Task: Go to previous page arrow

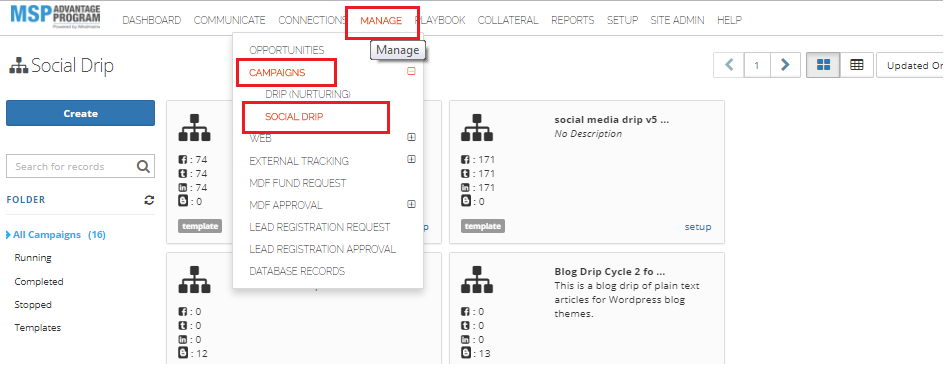Action: pyautogui.click(x=729, y=65)
